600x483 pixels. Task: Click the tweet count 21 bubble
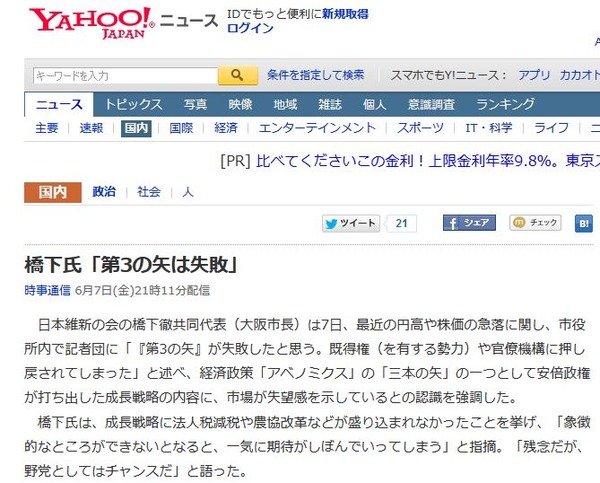coord(401,224)
